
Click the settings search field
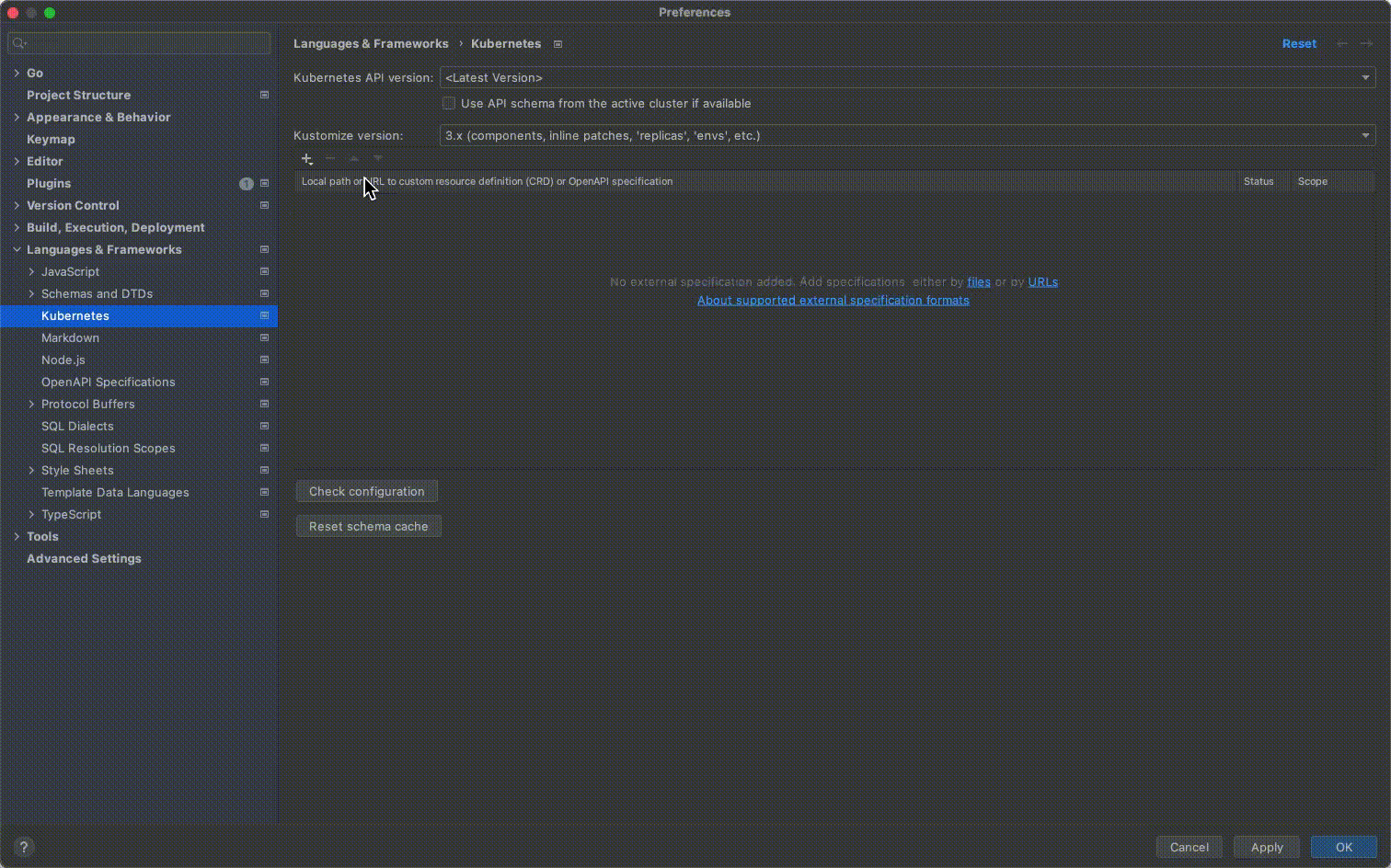point(139,42)
